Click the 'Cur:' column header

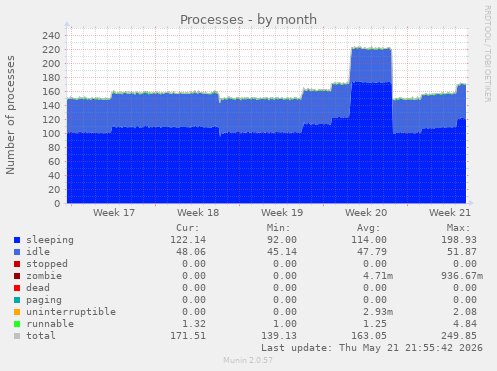188,228
